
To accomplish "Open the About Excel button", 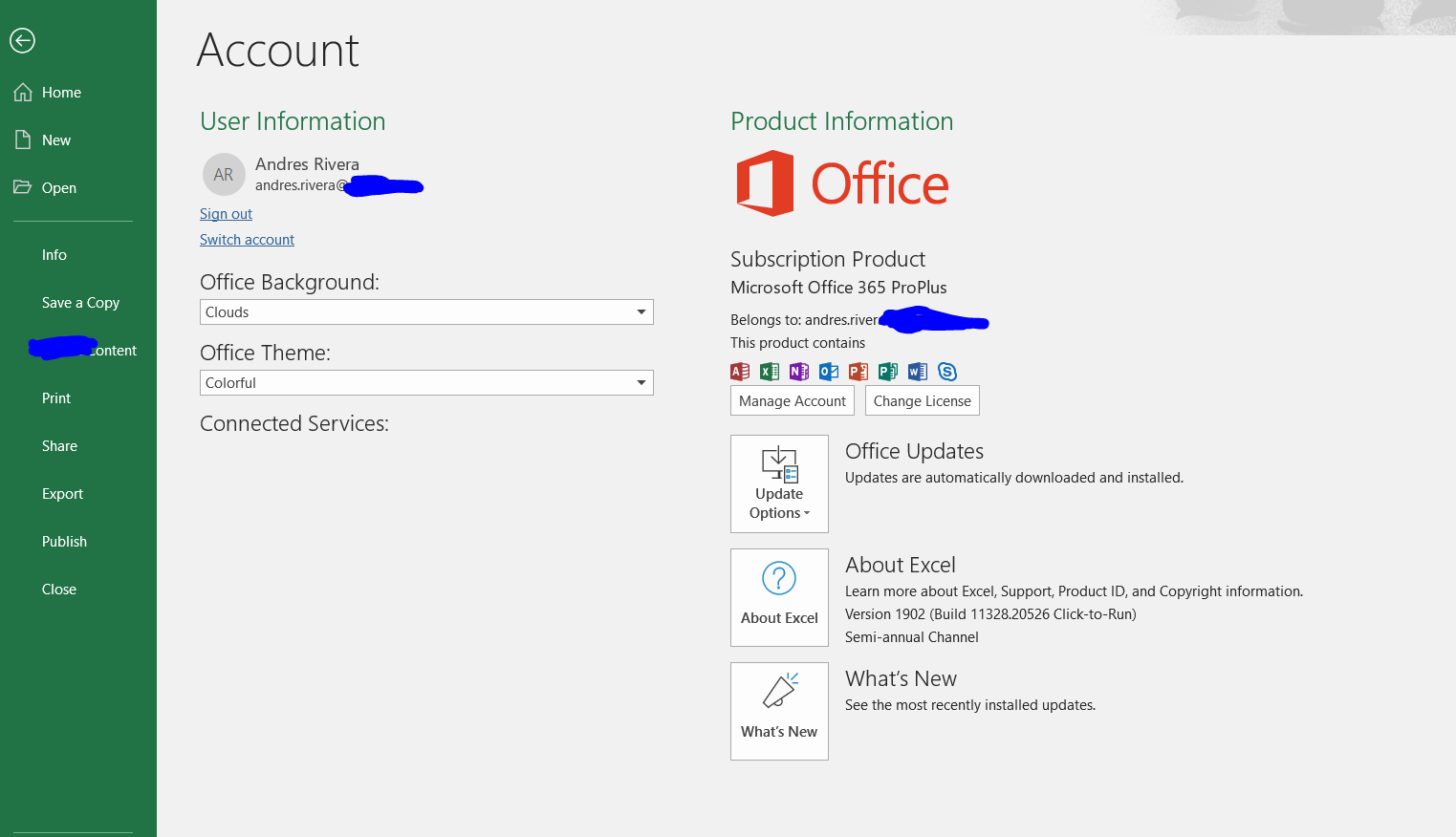I will (x=779, y=598).
